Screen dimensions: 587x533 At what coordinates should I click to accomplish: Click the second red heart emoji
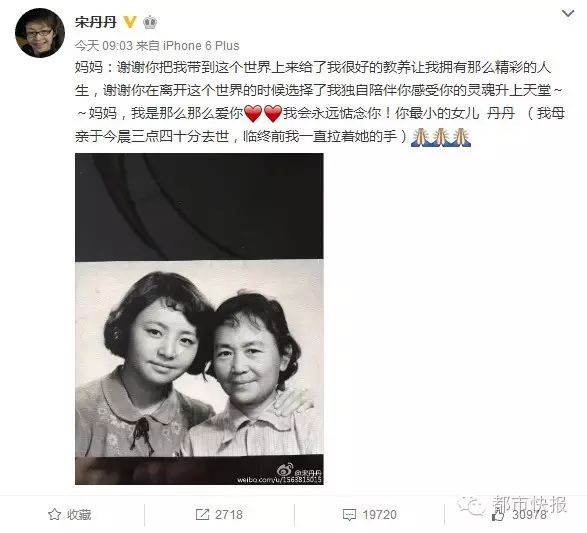pyautogui.click(x=273, y=113)
